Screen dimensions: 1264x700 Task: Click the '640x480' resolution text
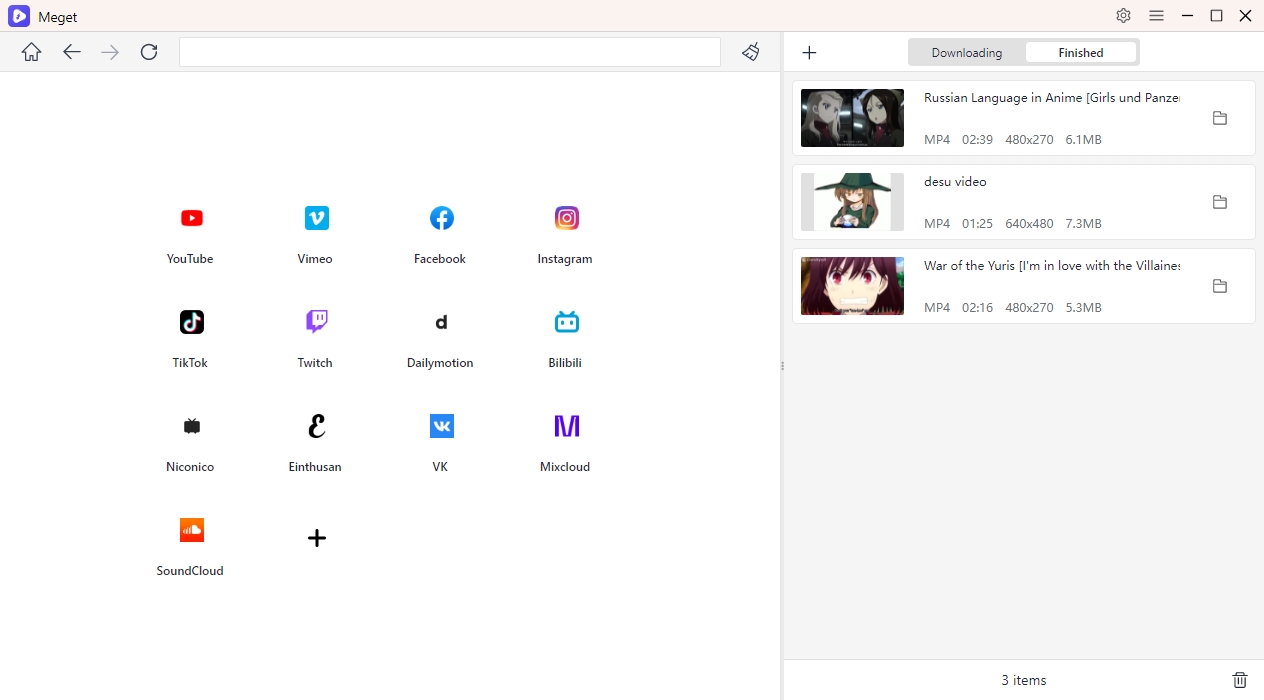[1030, 224]
